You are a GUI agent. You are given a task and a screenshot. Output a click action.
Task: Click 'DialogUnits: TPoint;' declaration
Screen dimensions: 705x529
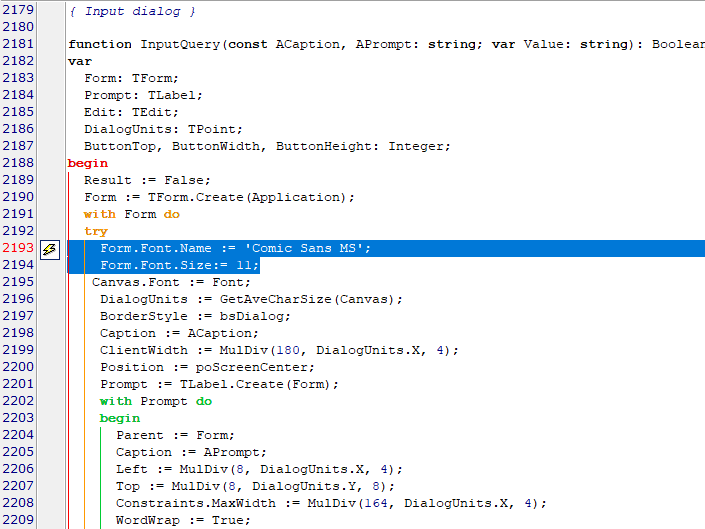click(163, 129)
